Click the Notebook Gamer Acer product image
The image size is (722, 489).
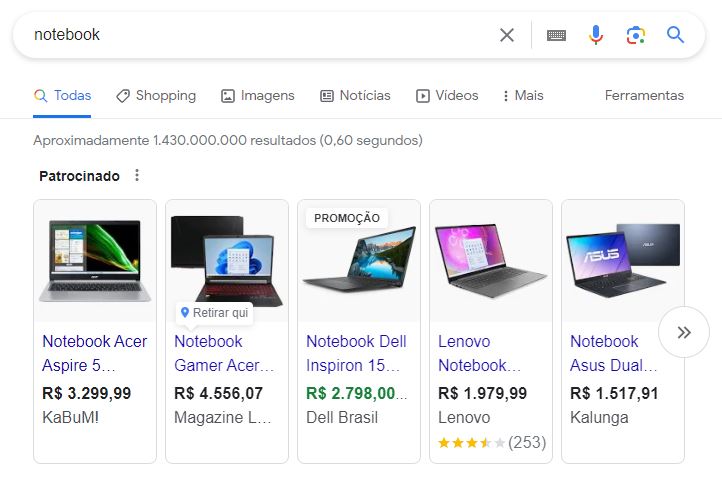tap(227, 261)
